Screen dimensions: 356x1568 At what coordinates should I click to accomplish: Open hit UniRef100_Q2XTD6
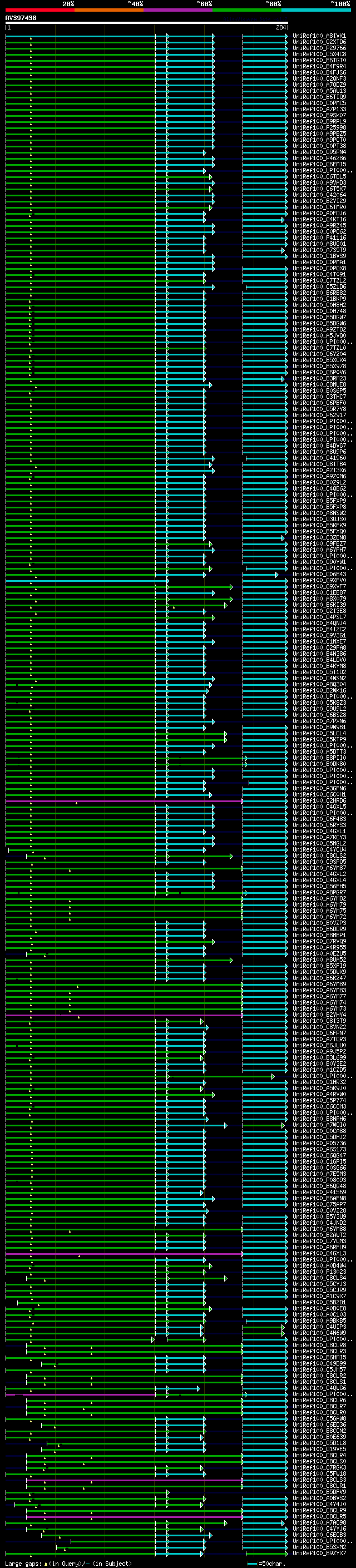[x=319, y=42]
